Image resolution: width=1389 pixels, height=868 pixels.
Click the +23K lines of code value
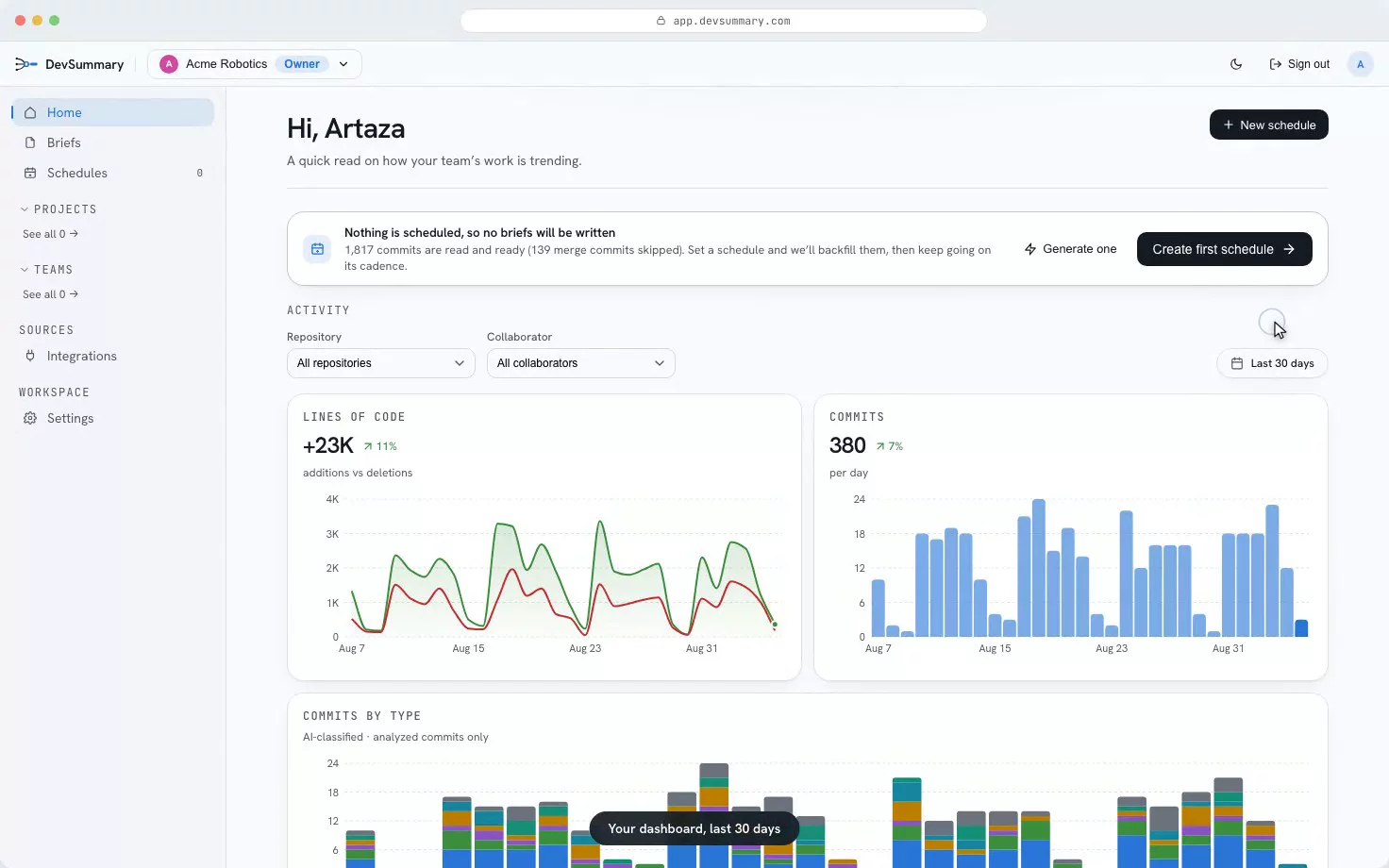[328, 445]
